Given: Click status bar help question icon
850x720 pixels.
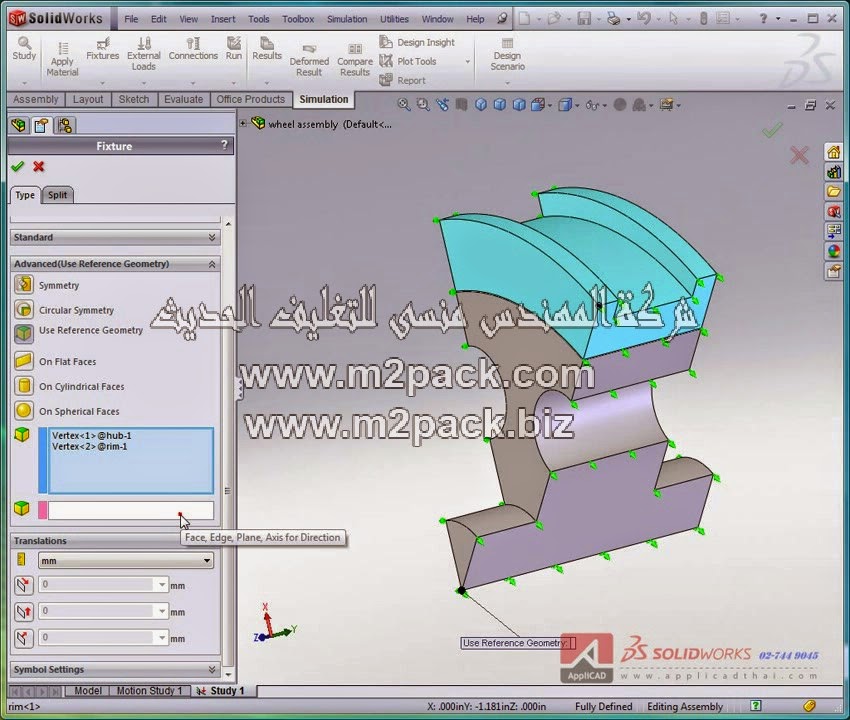Looking at the screenshot, I should click(756, 705).
